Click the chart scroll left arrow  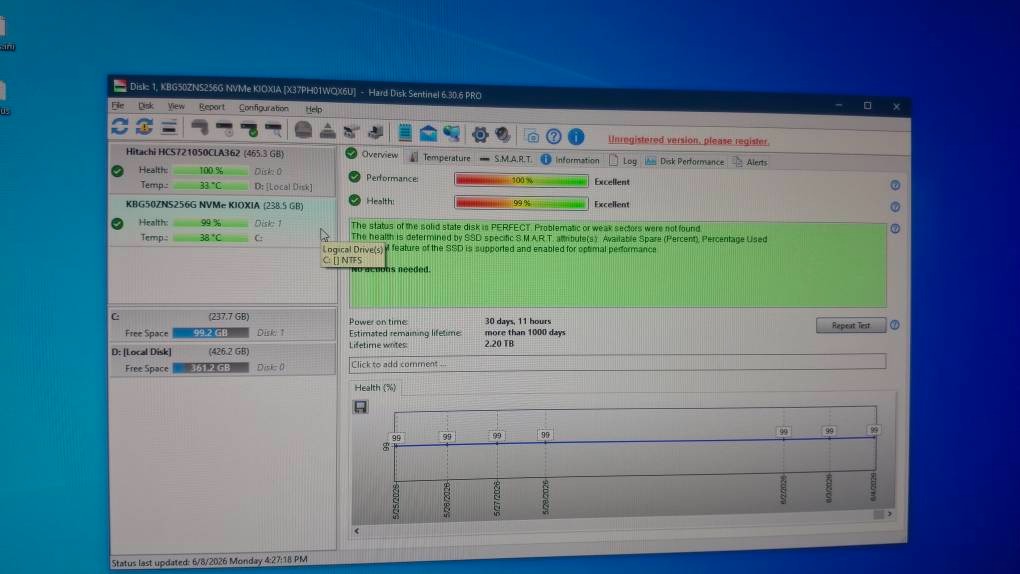[x=356, y=531]
